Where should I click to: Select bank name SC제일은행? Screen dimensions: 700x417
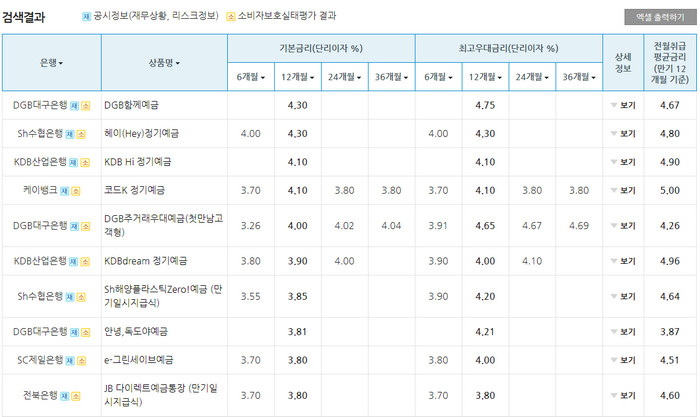40,360
